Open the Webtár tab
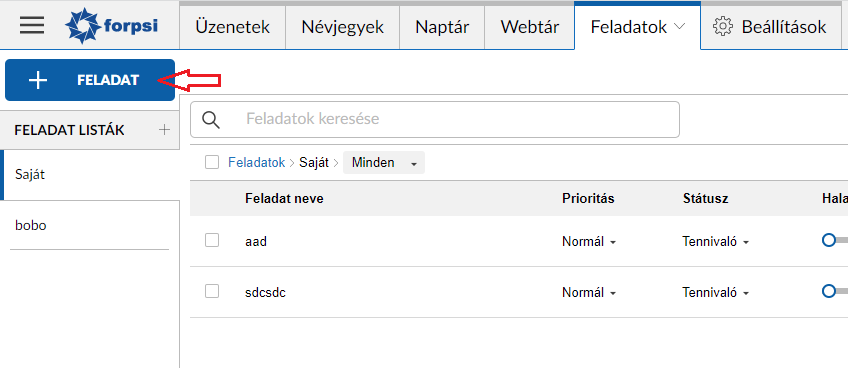The height and width of the screenshot is (368, 848). coord(529,27)
